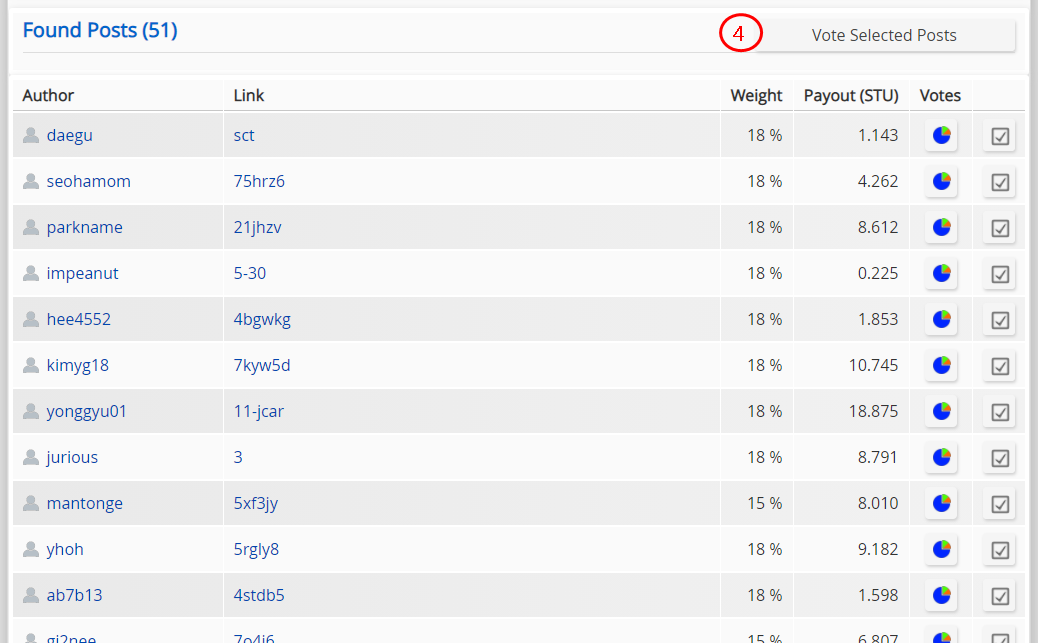Open author link daegu

(70, 135)
